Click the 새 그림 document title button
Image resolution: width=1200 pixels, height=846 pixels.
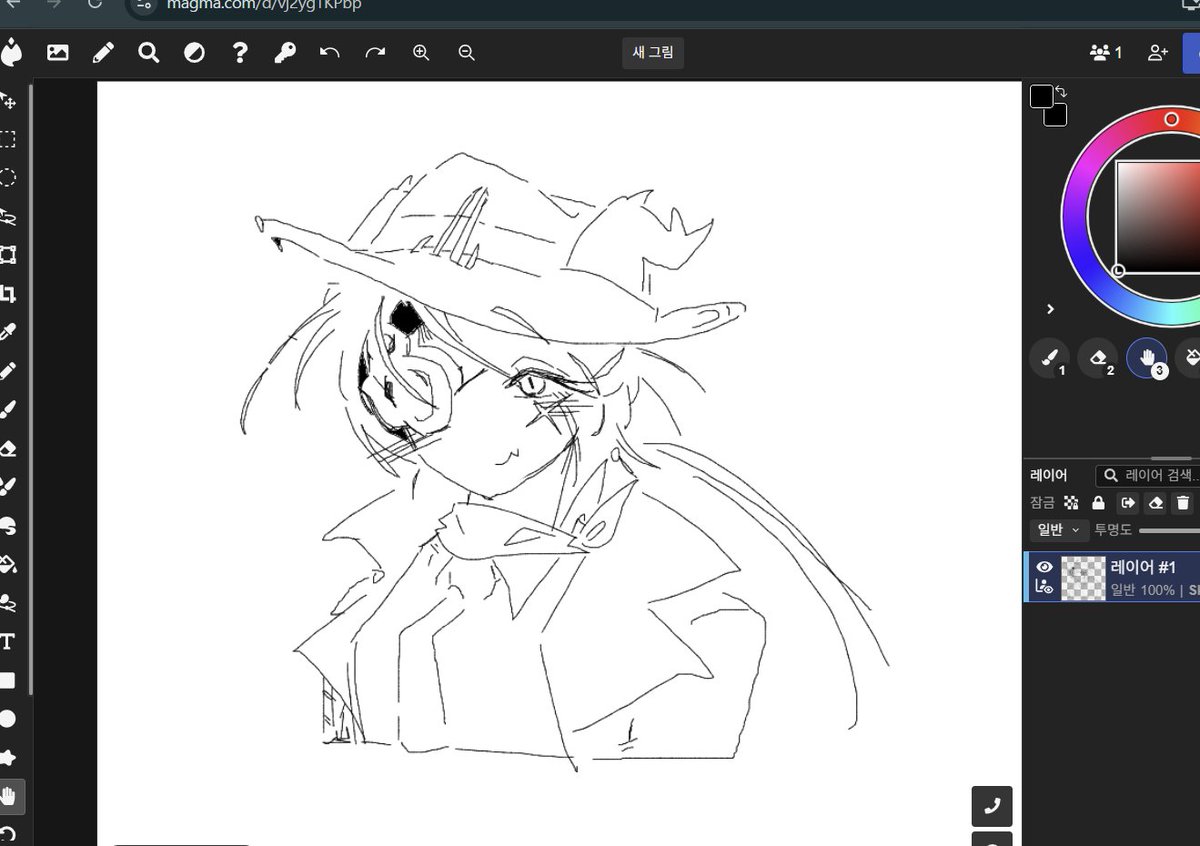tap(654, 53)
